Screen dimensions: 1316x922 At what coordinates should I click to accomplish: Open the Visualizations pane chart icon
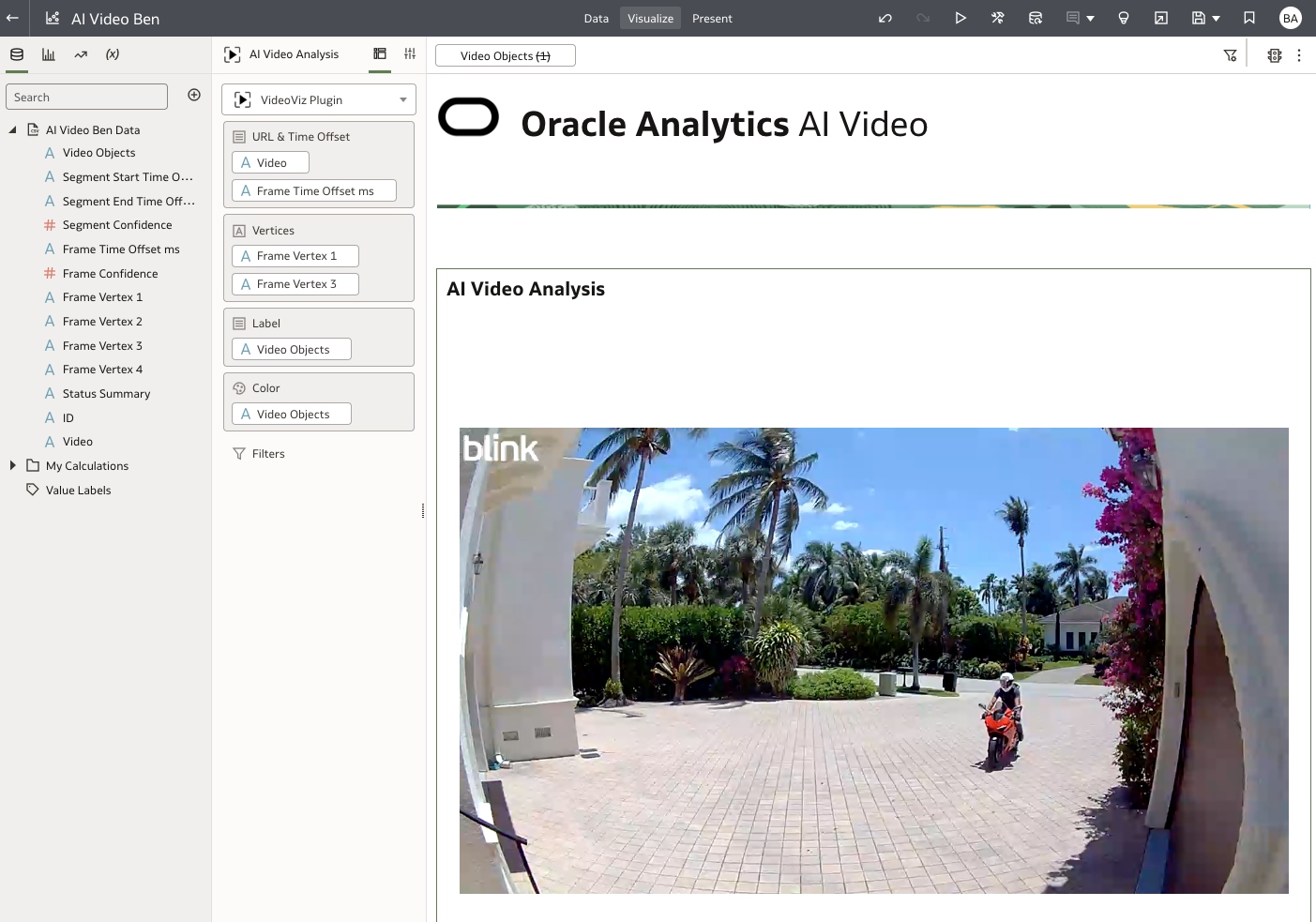click(49, 54)
